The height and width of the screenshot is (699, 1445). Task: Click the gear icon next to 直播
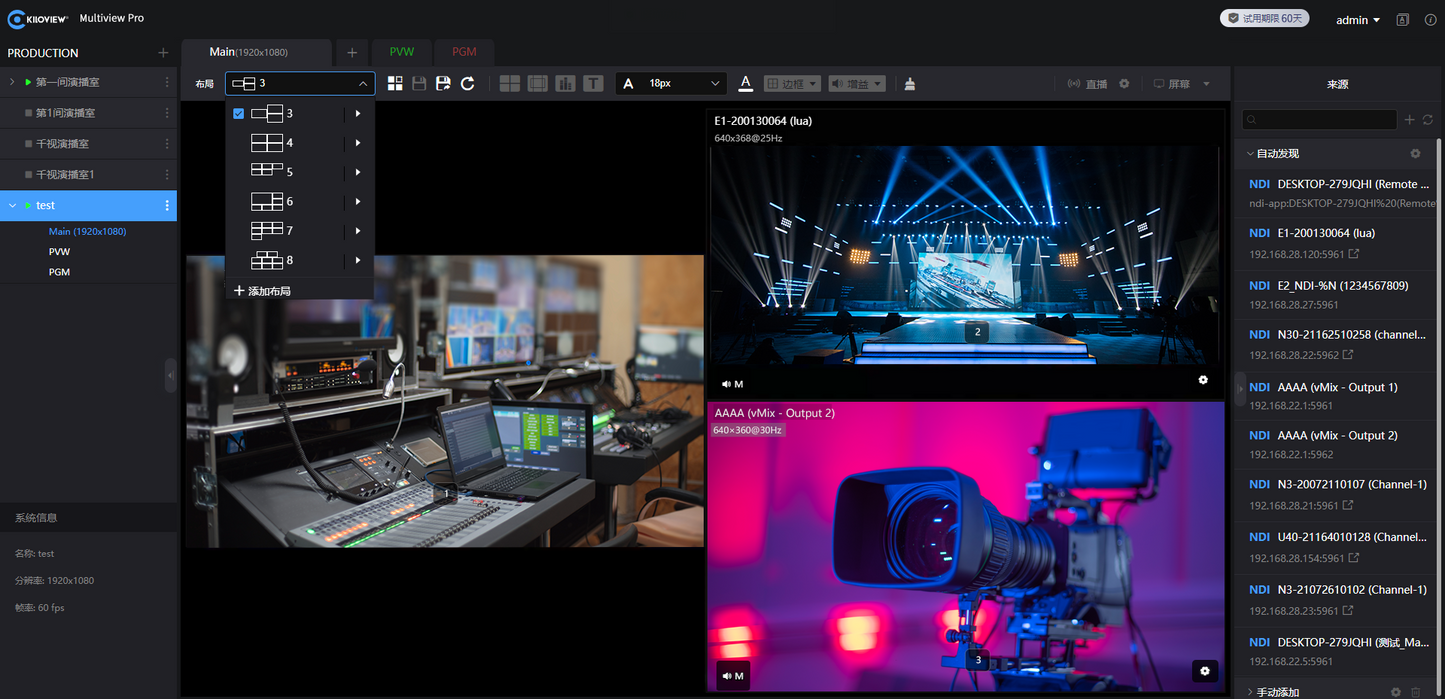coord(1124,83)
